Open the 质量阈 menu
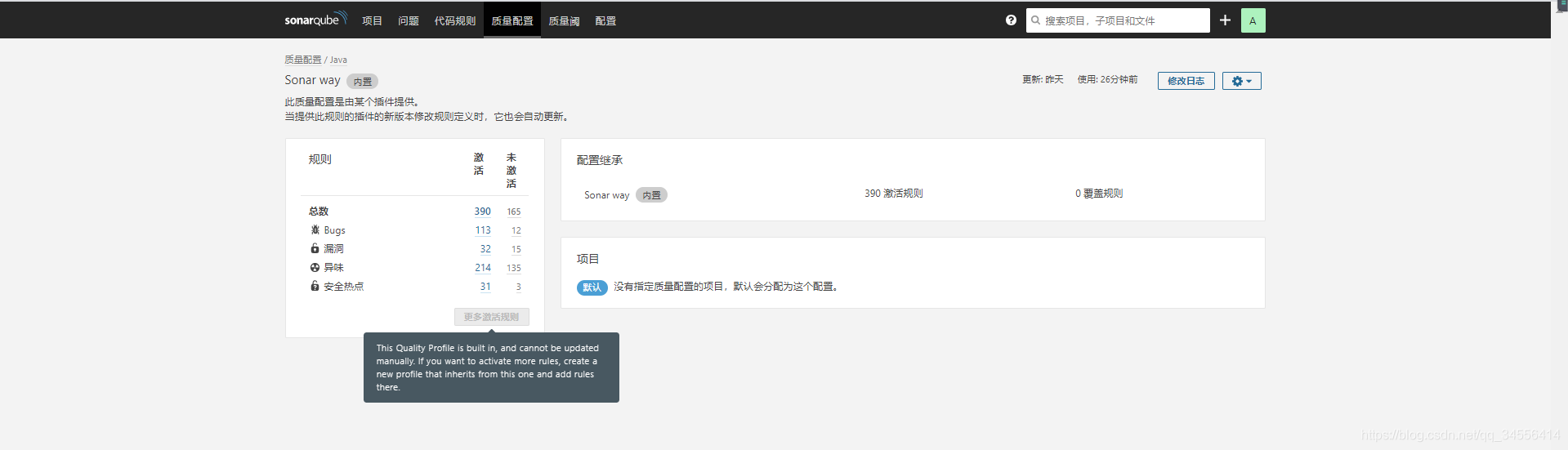Image resolution: width=1568 pixels, height=450 pixels. pos(564,20)
